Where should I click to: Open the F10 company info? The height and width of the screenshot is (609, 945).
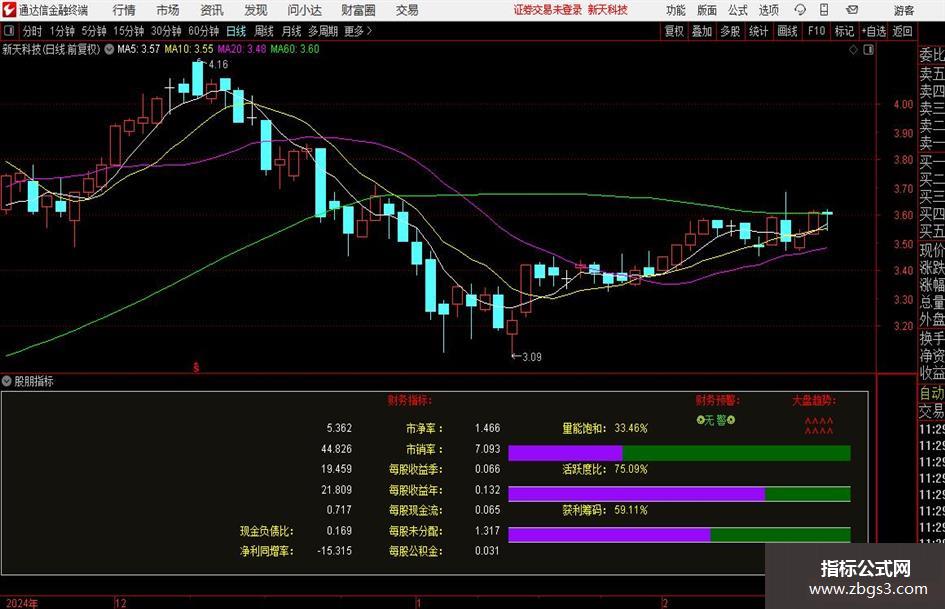[x=817, y=31]
